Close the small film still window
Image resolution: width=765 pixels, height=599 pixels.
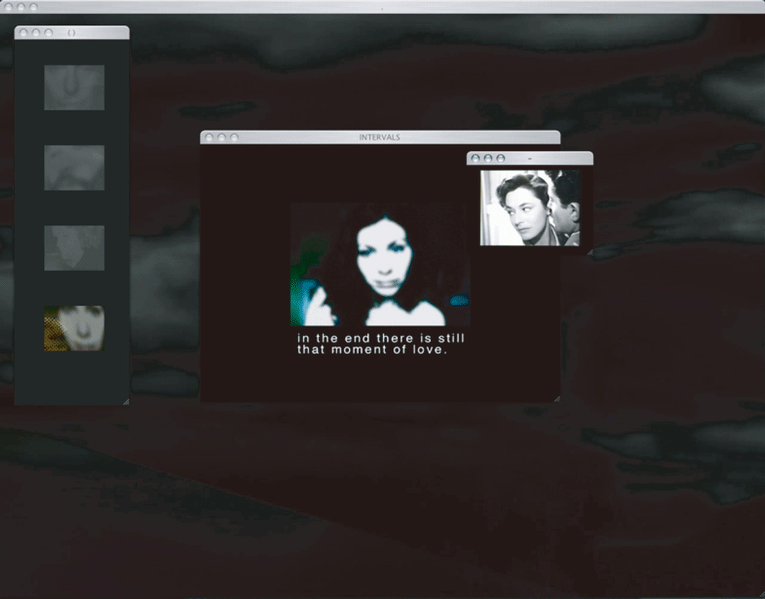pyautogui.click(x=475, y=158)
